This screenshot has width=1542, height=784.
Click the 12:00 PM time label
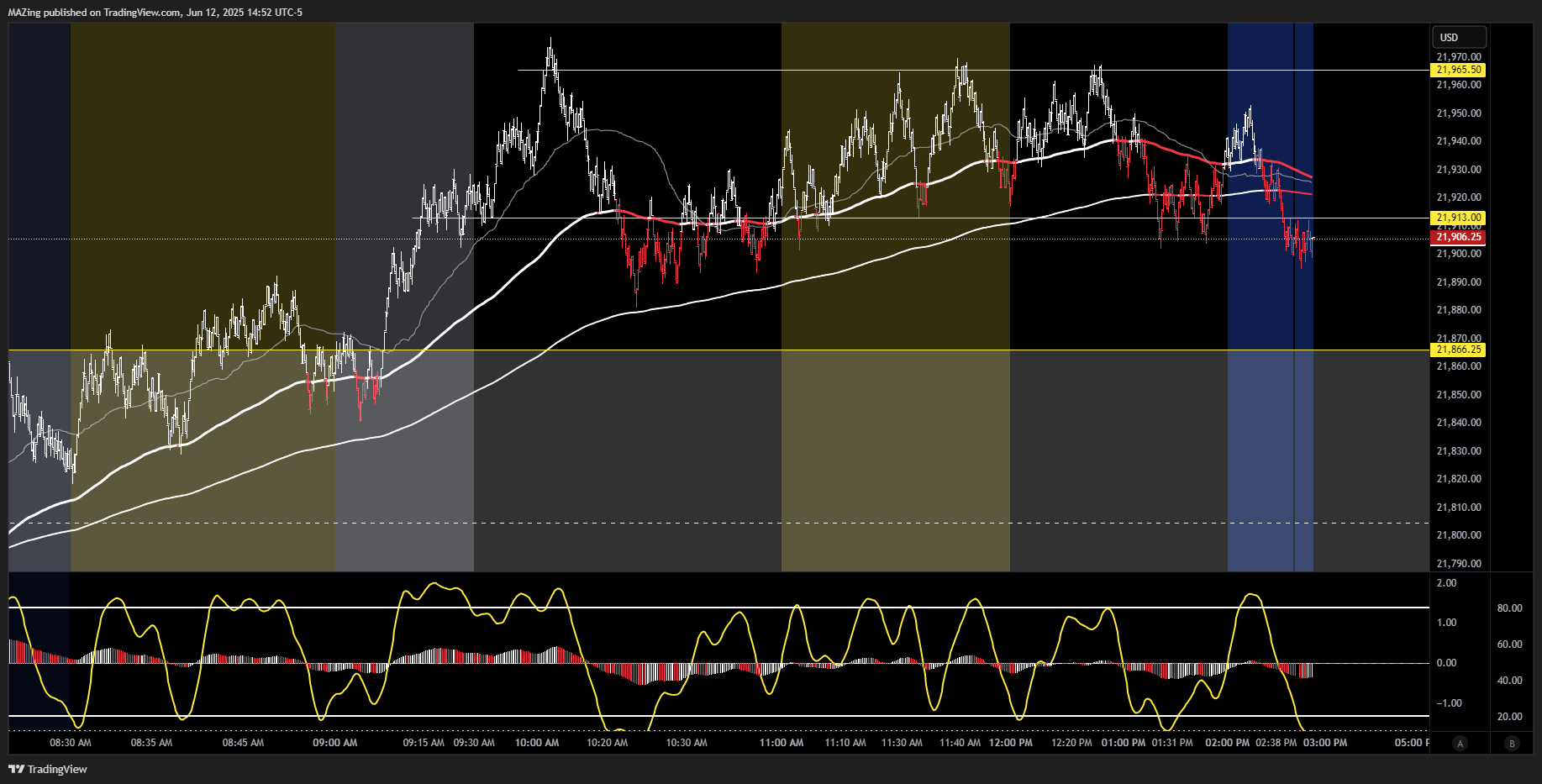click(x=1011, y=743)
